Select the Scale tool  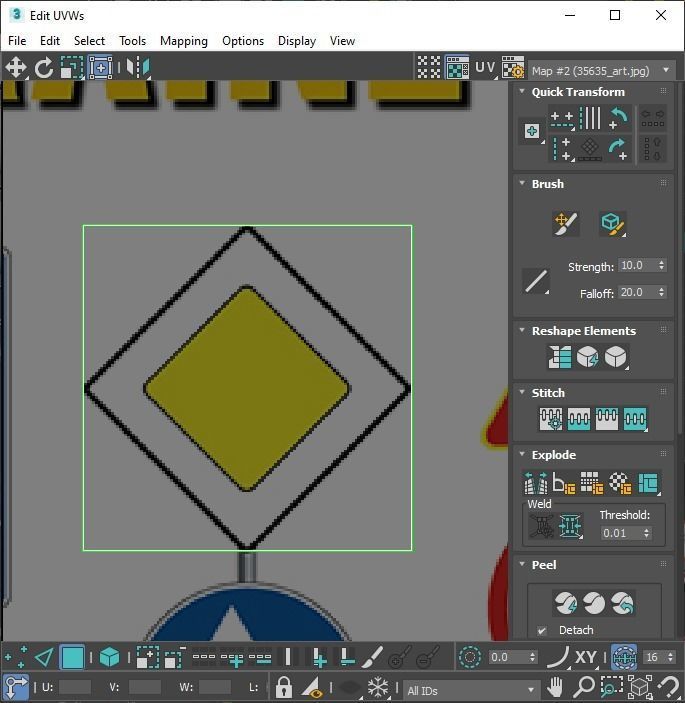(72, 68)
